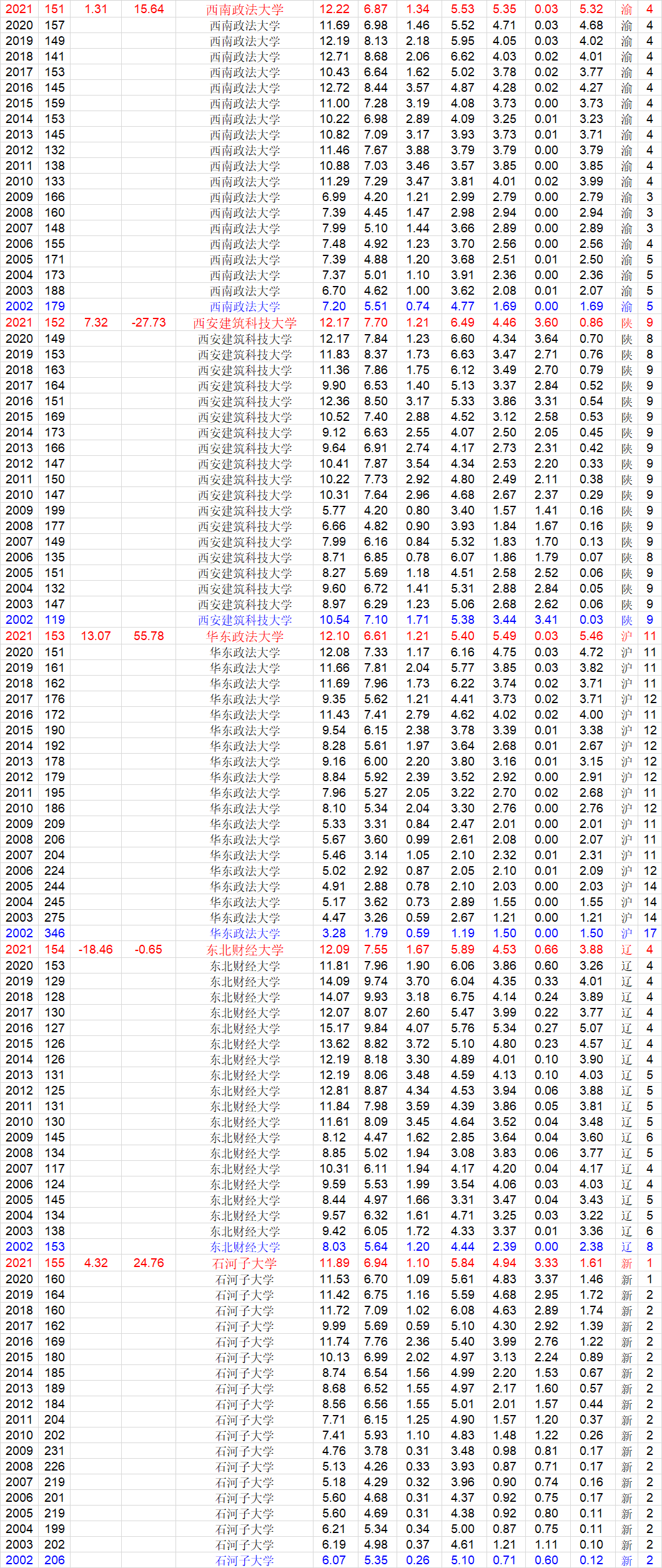Select rank 199 in 西安建筑科技大学 2009 row

54,511
